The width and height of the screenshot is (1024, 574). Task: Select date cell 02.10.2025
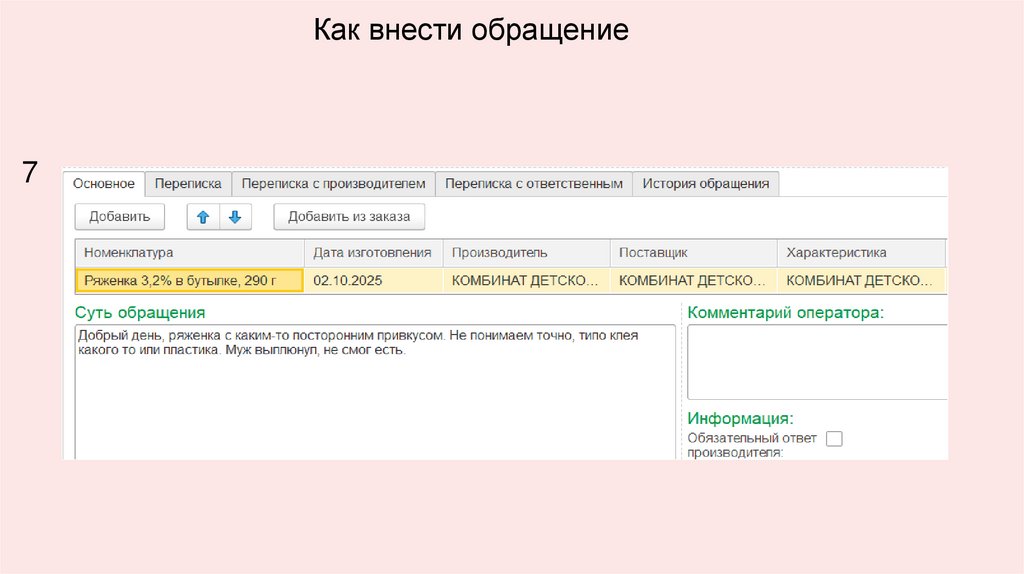(x=374, y=281)
